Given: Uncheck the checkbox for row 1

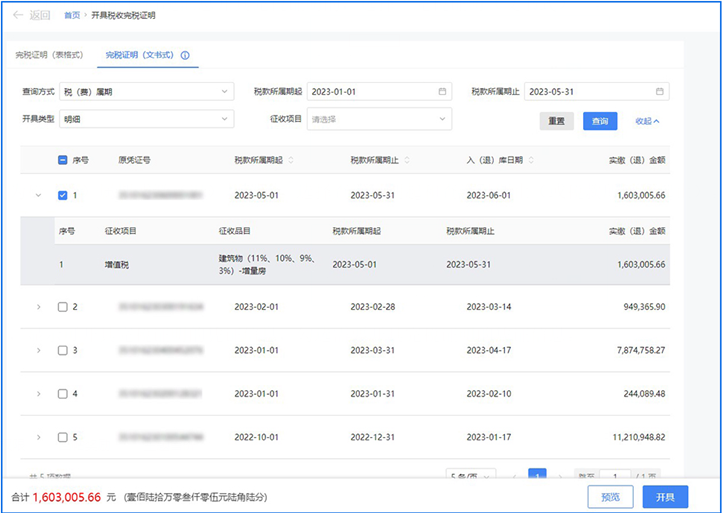Looking at the screenshot, I should 63,196.
